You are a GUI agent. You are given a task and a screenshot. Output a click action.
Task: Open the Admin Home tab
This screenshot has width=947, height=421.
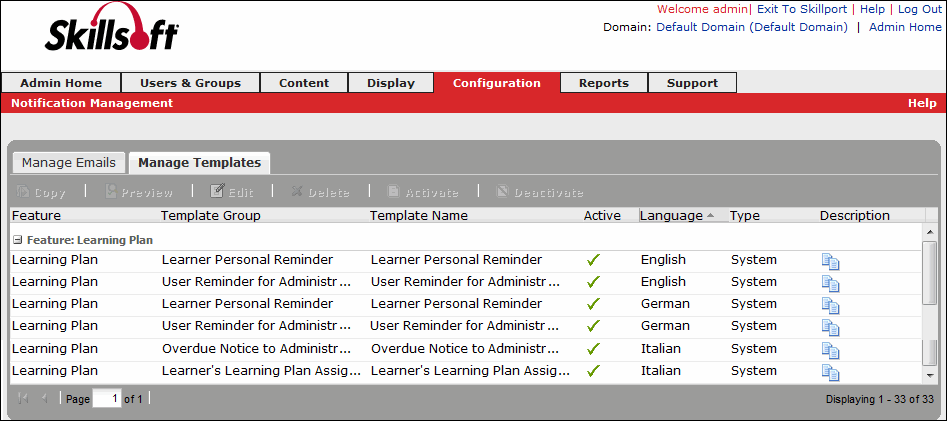61,83
